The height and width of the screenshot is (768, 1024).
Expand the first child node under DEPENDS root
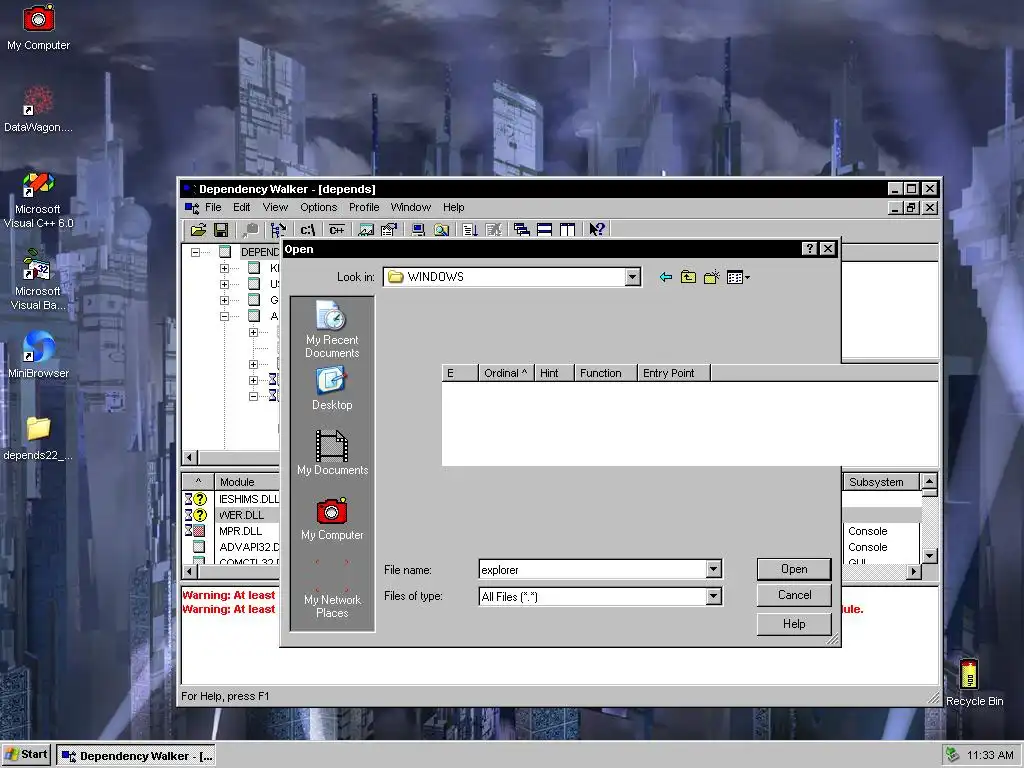[x=224, y=268]
